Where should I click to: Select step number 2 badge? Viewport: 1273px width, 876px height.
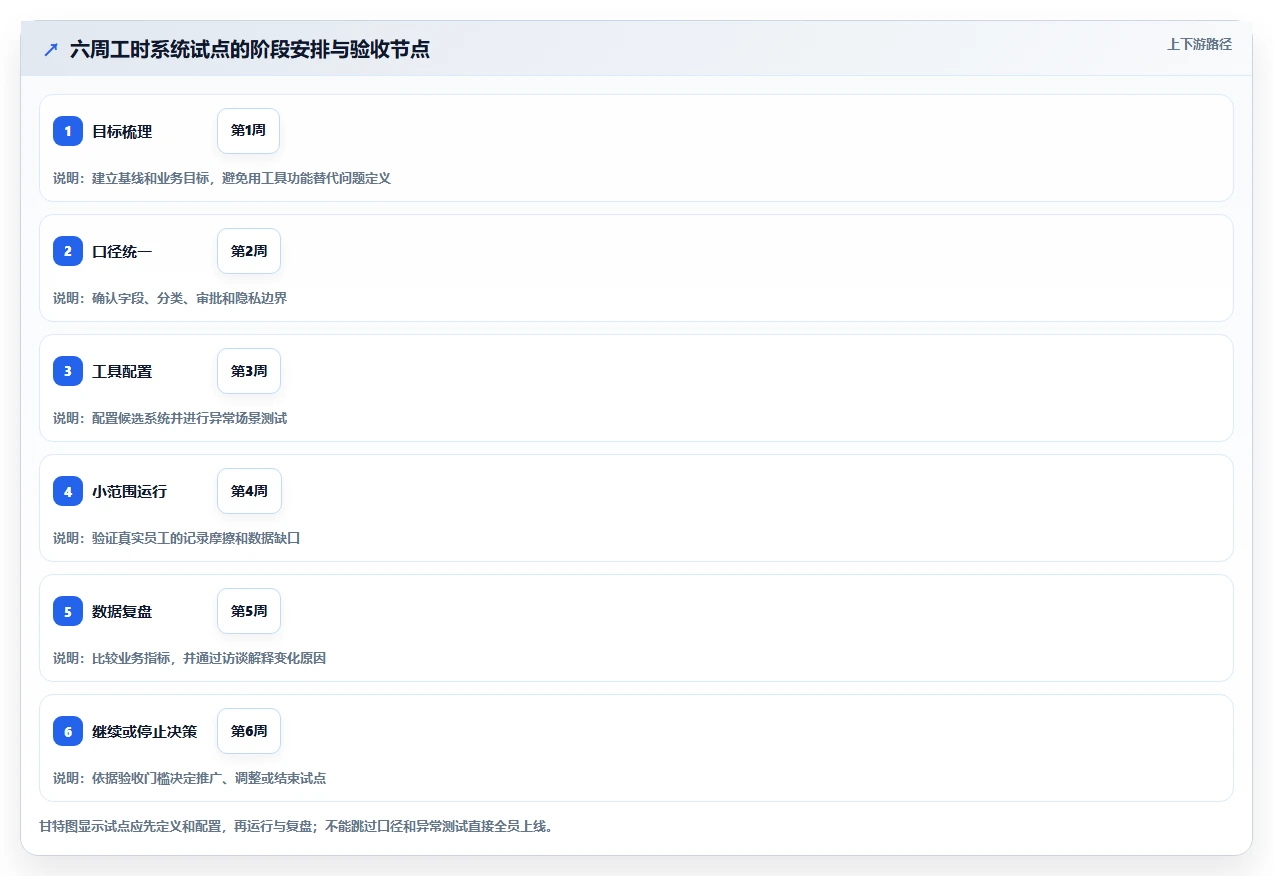[x=68, y=251]
